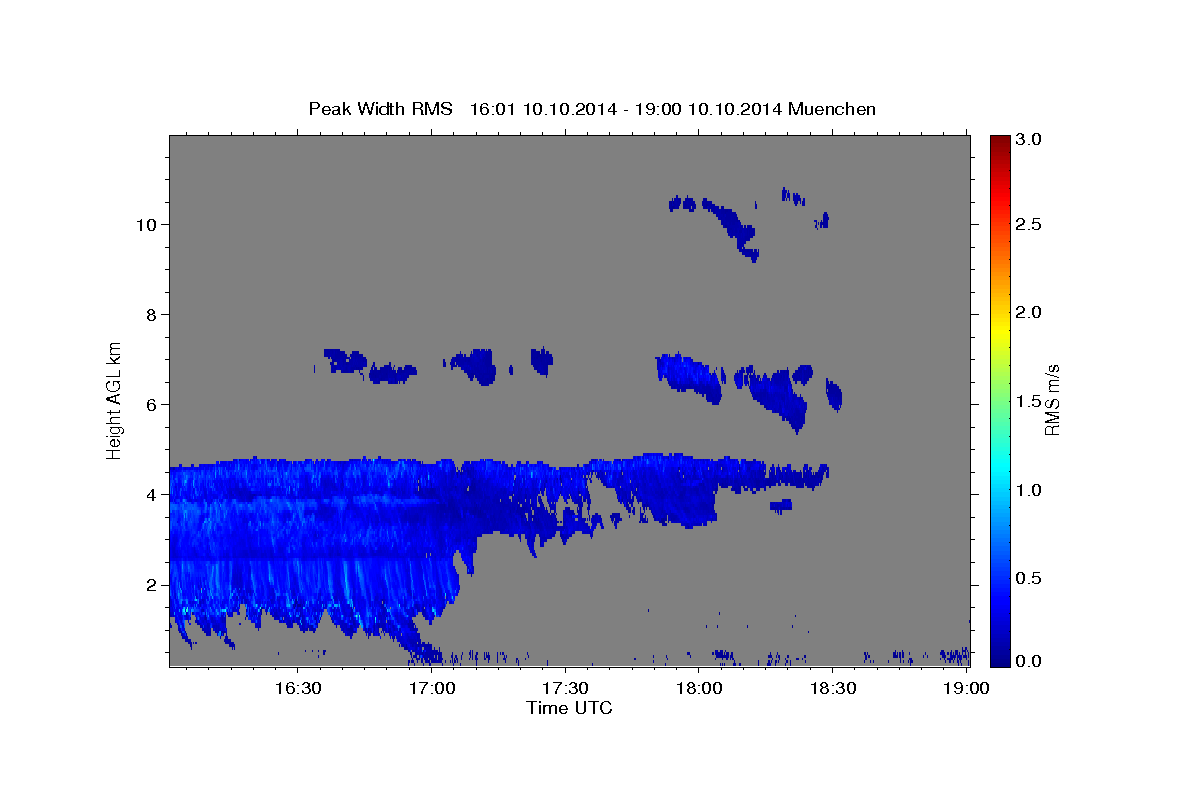Image resolution: width=1200 pixels, height=800 pixels.
Task: Click the plot title 'Peak Width RMS'
Action: pos(380,109)
